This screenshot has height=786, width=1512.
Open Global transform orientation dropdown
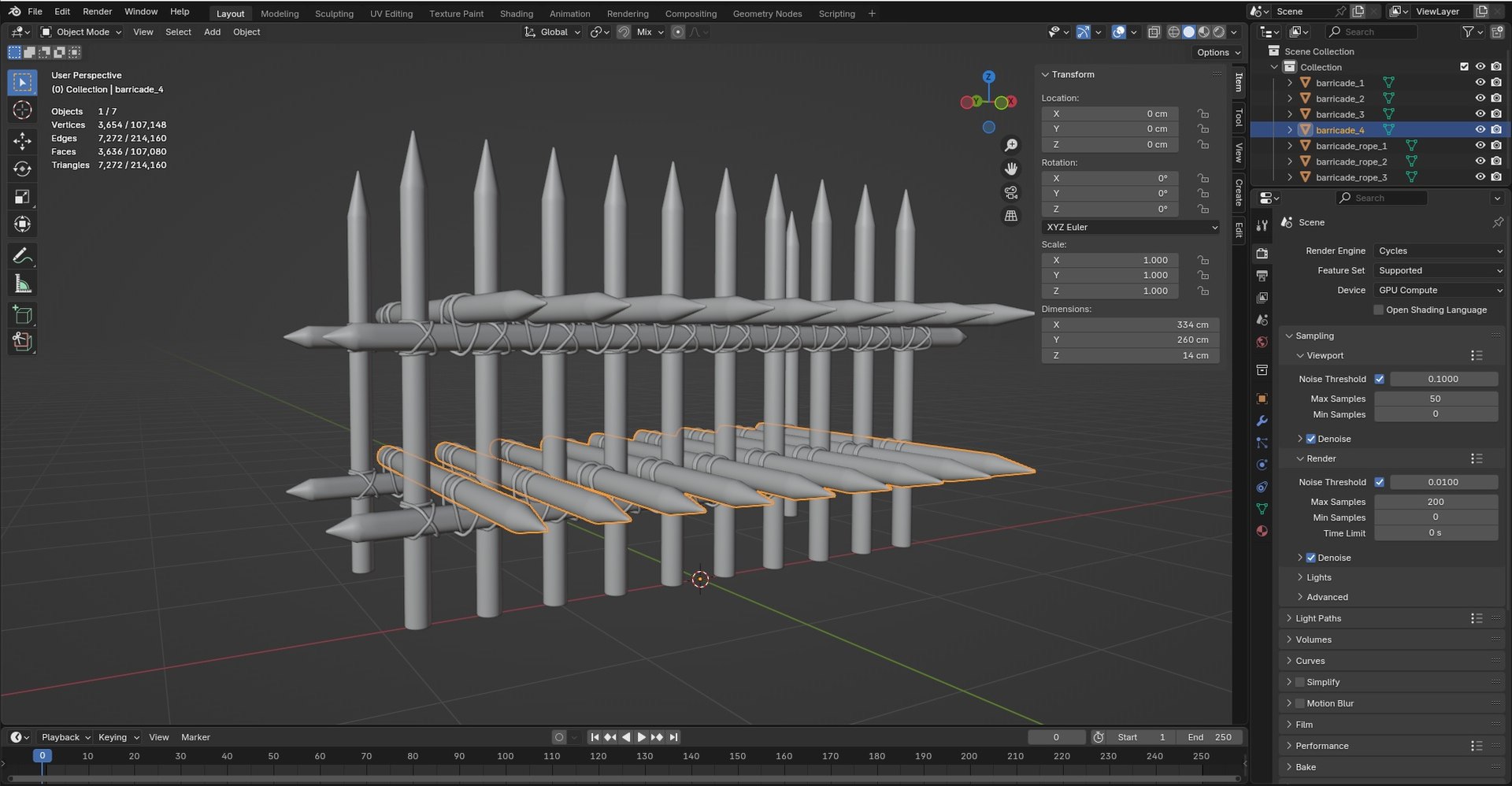pos(553,32)
